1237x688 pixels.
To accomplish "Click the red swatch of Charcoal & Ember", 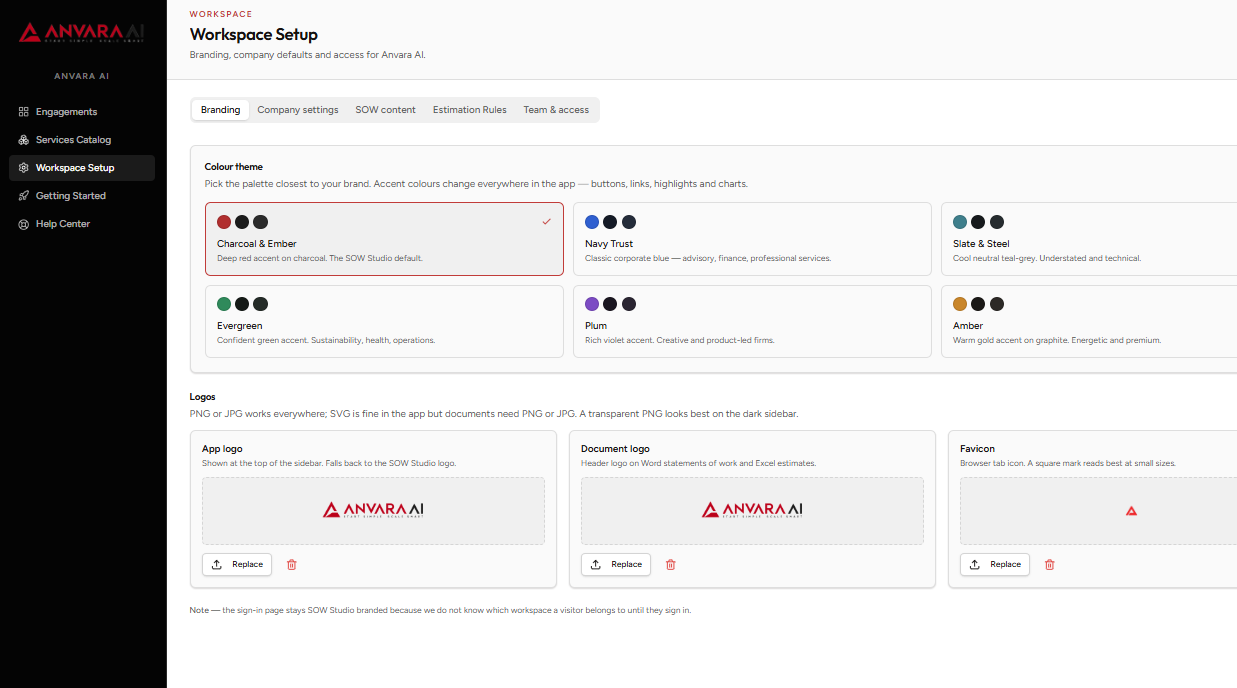I will coord(224,222).
